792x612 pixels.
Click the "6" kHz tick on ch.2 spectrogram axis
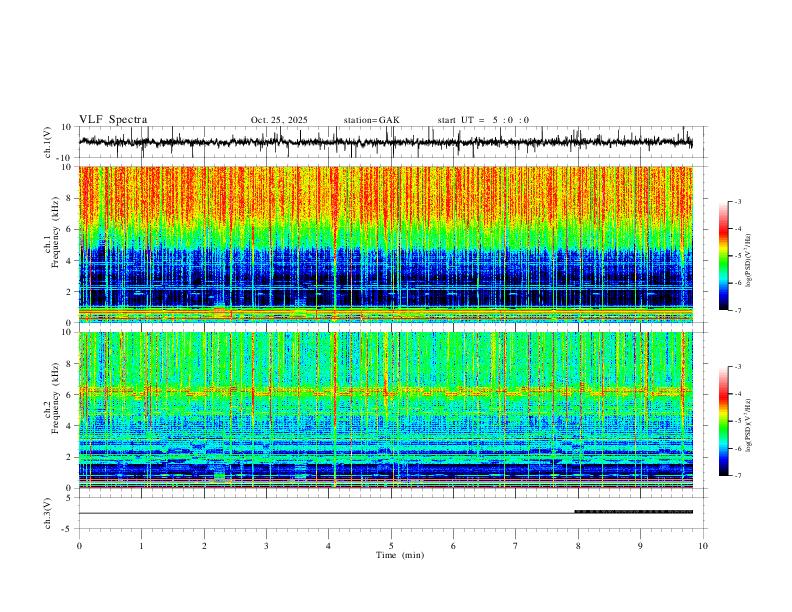coord(70,394)
